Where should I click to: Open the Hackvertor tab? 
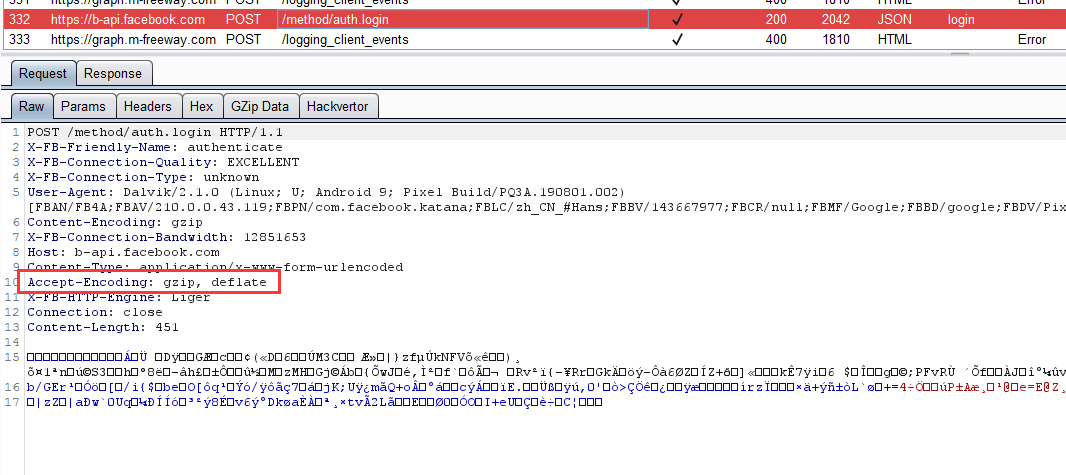(338, 106)
